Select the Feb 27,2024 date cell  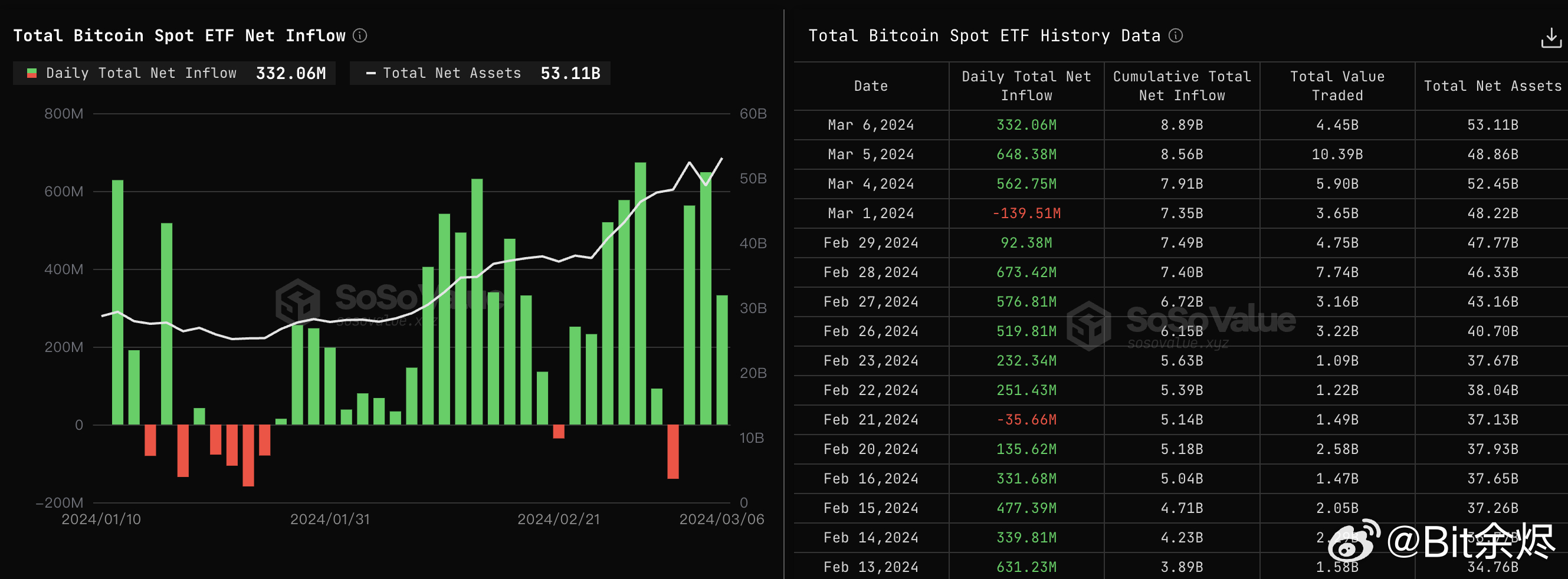[x=871, y=302]
